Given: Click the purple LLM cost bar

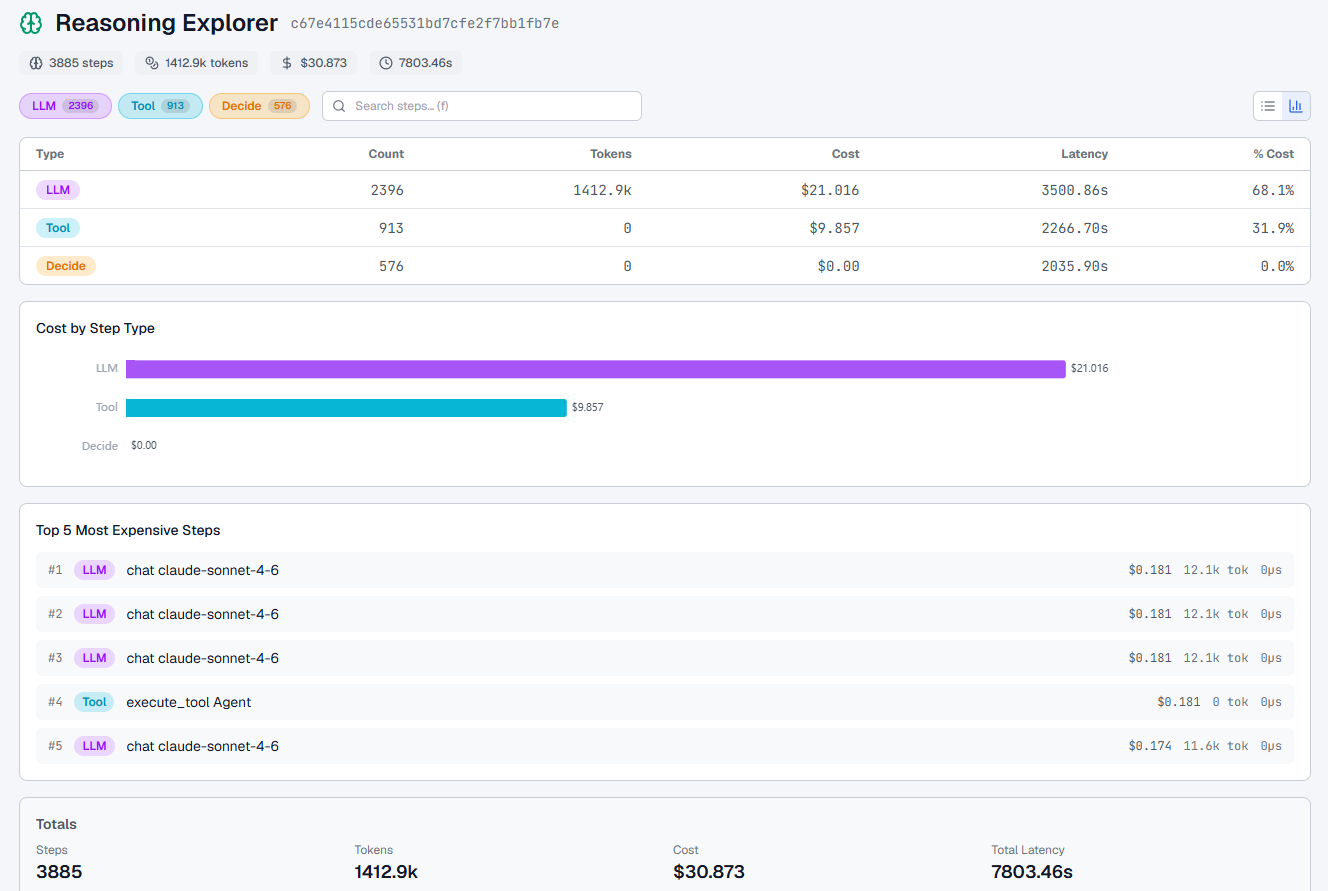Looking at the screenshot, I should tap(595, 369).
